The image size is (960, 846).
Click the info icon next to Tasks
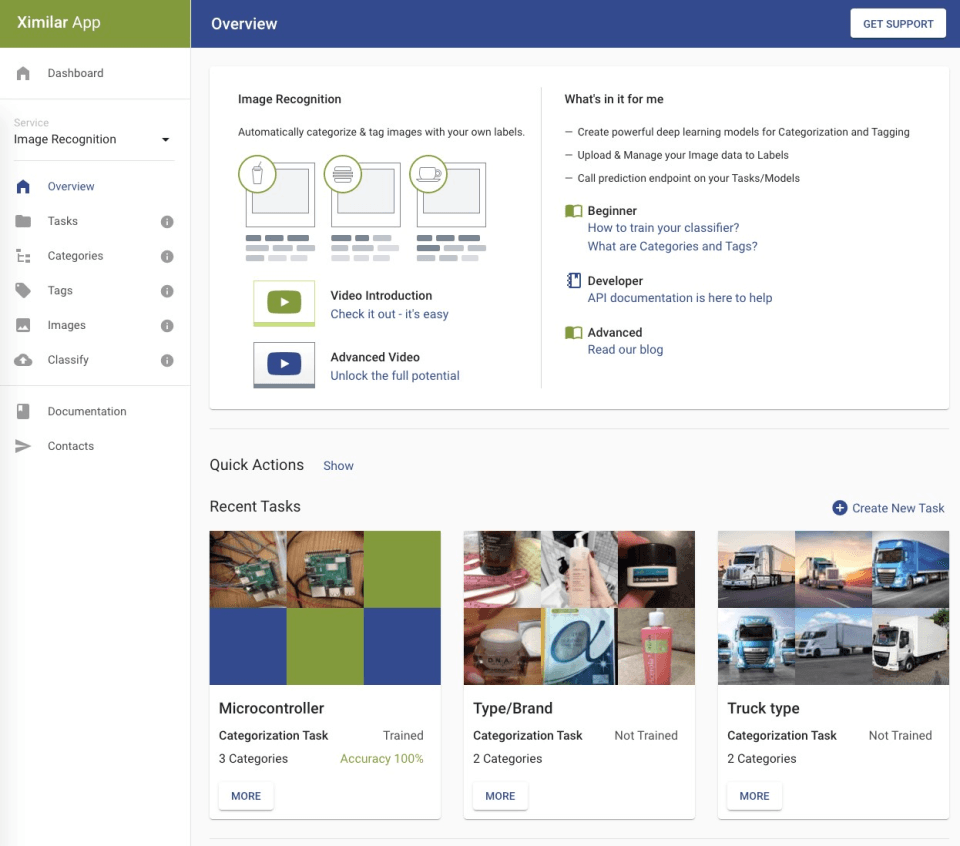pyautogui.click(x=167, y=222)
